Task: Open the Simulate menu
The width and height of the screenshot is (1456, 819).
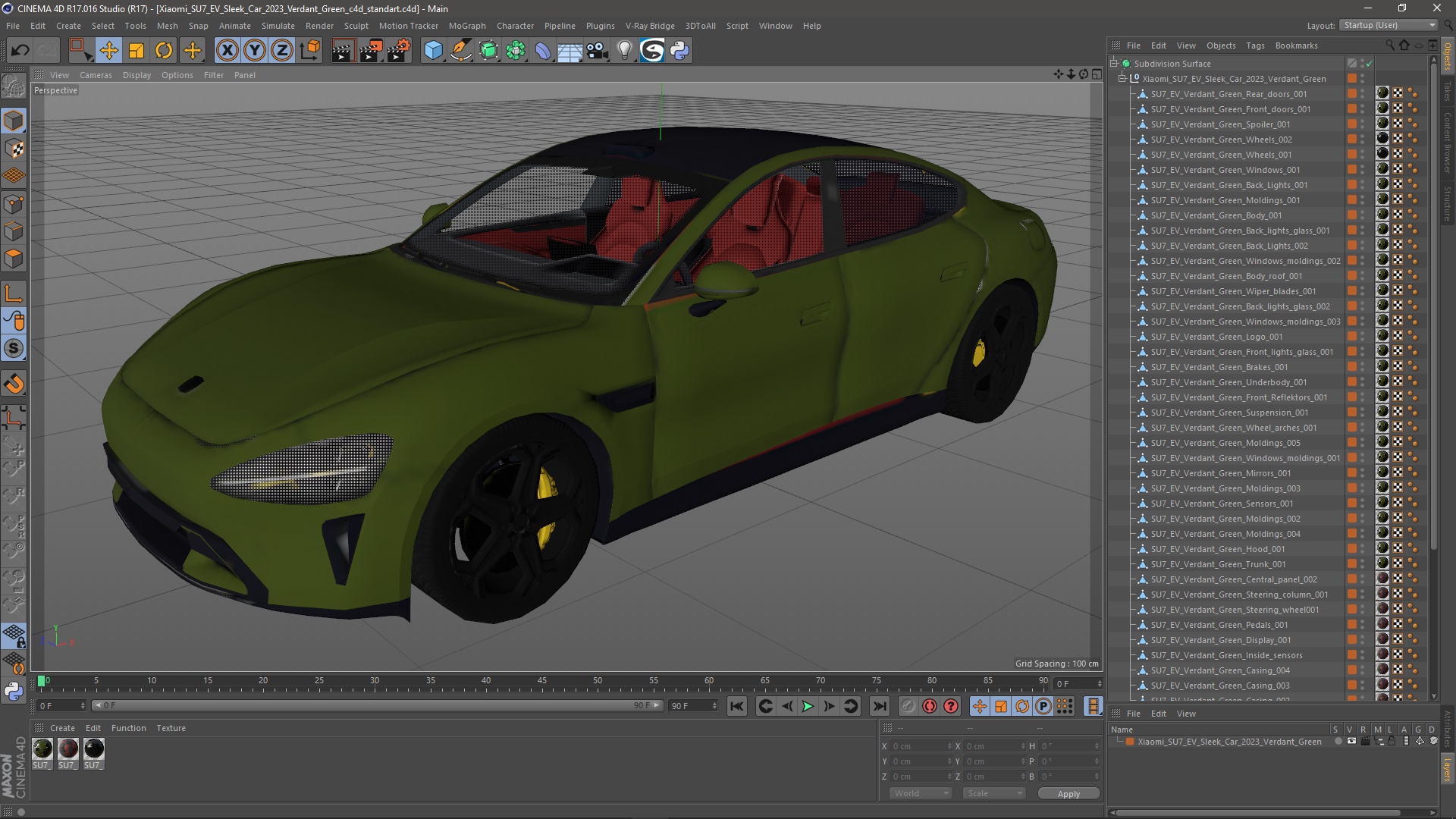Action: [x=278, y=26]
